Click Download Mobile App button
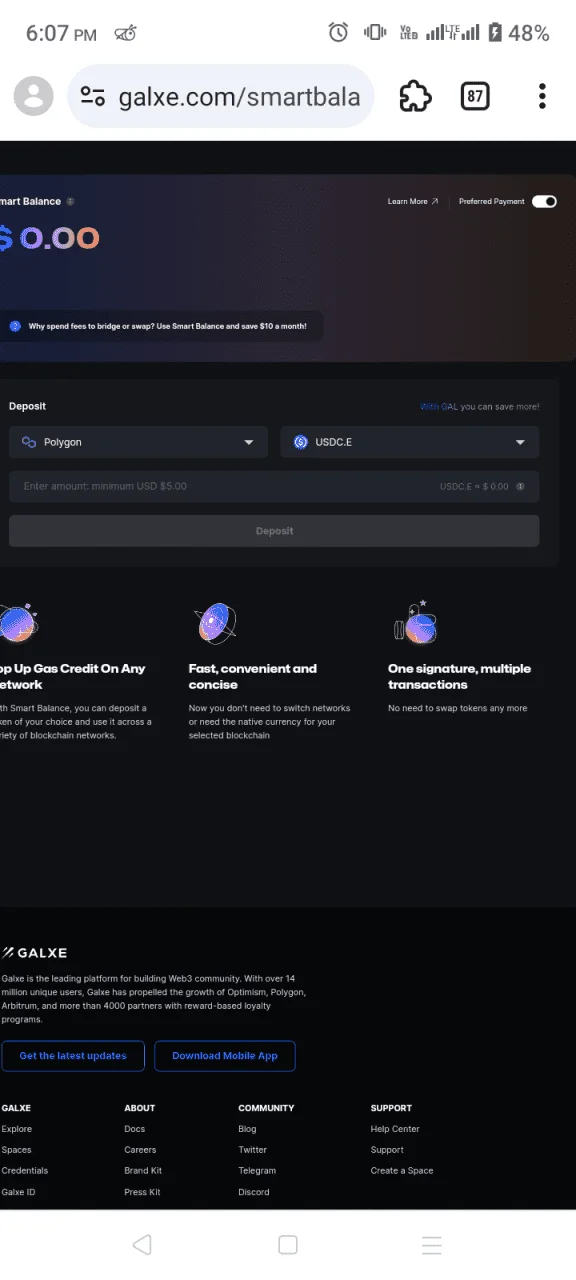 pos(225,1056)
